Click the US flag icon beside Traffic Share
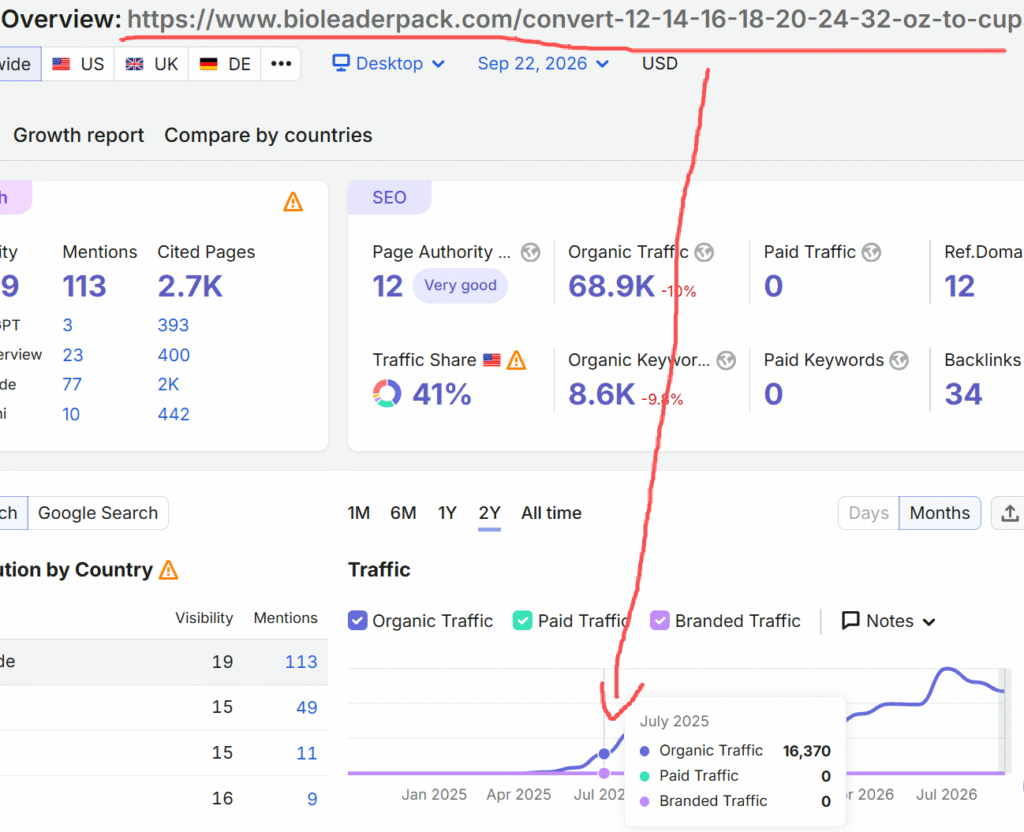This screenshot has height=832, width=1024. point(492,360)
